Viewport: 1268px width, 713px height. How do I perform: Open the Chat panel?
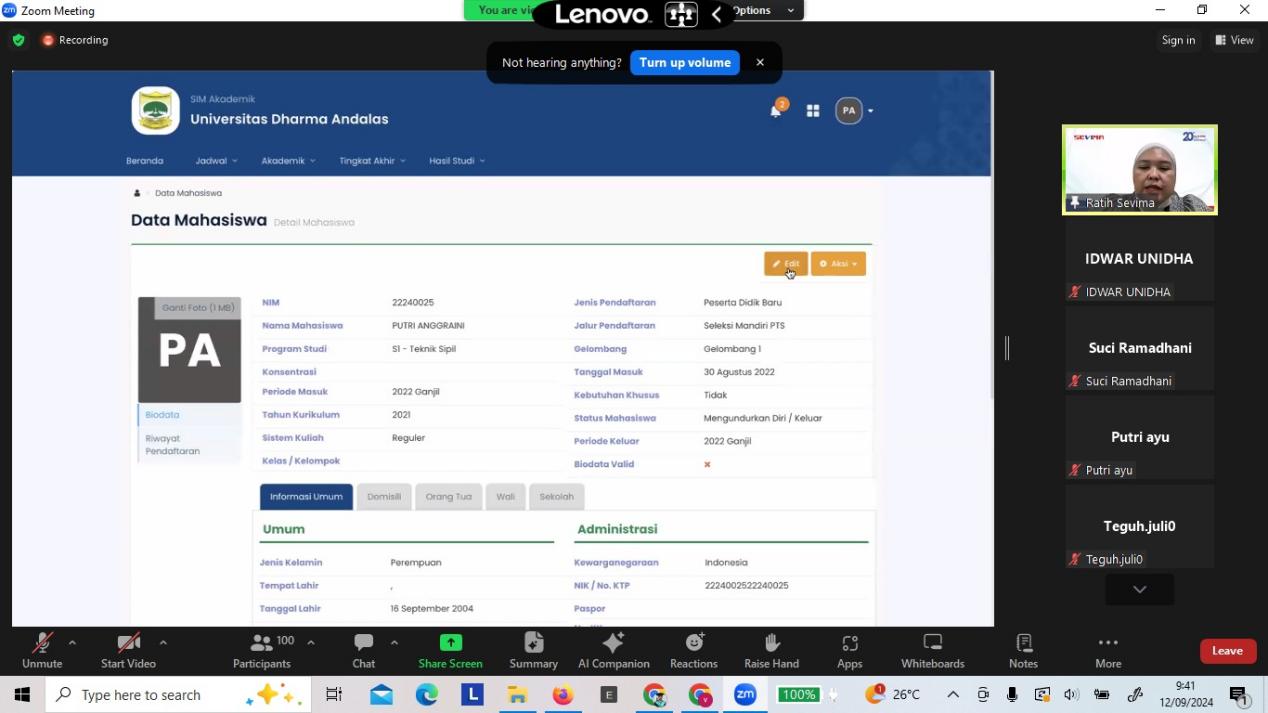tap(363, 650)
